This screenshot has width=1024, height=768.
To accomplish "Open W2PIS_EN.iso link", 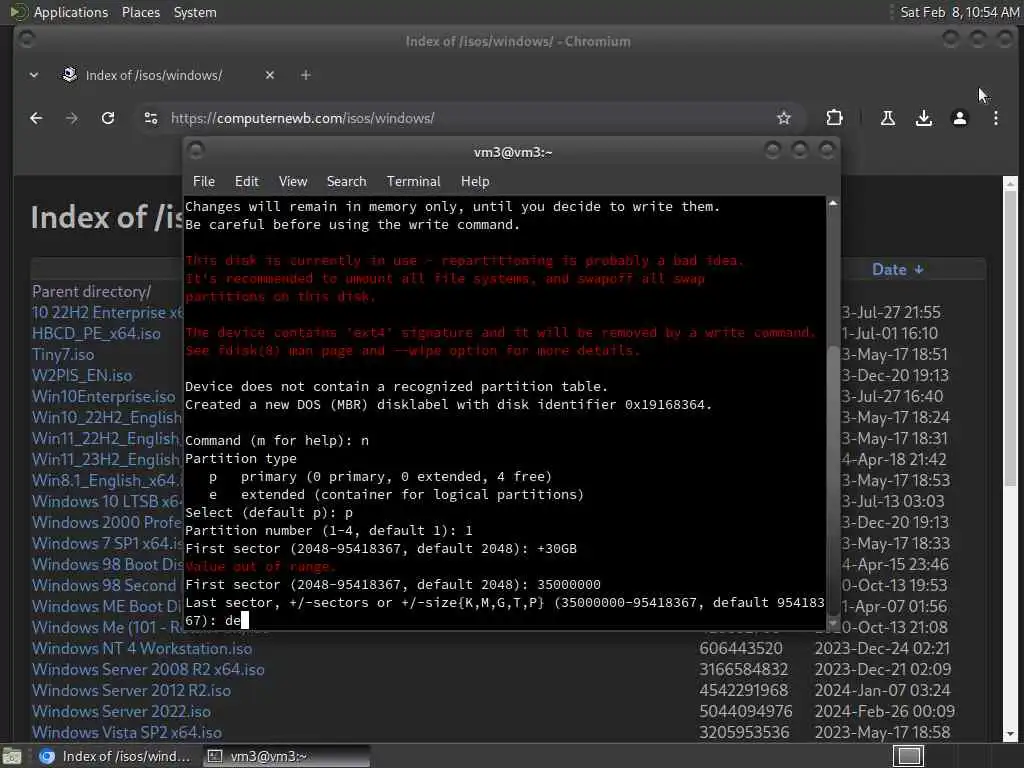I will coord(82,376).
